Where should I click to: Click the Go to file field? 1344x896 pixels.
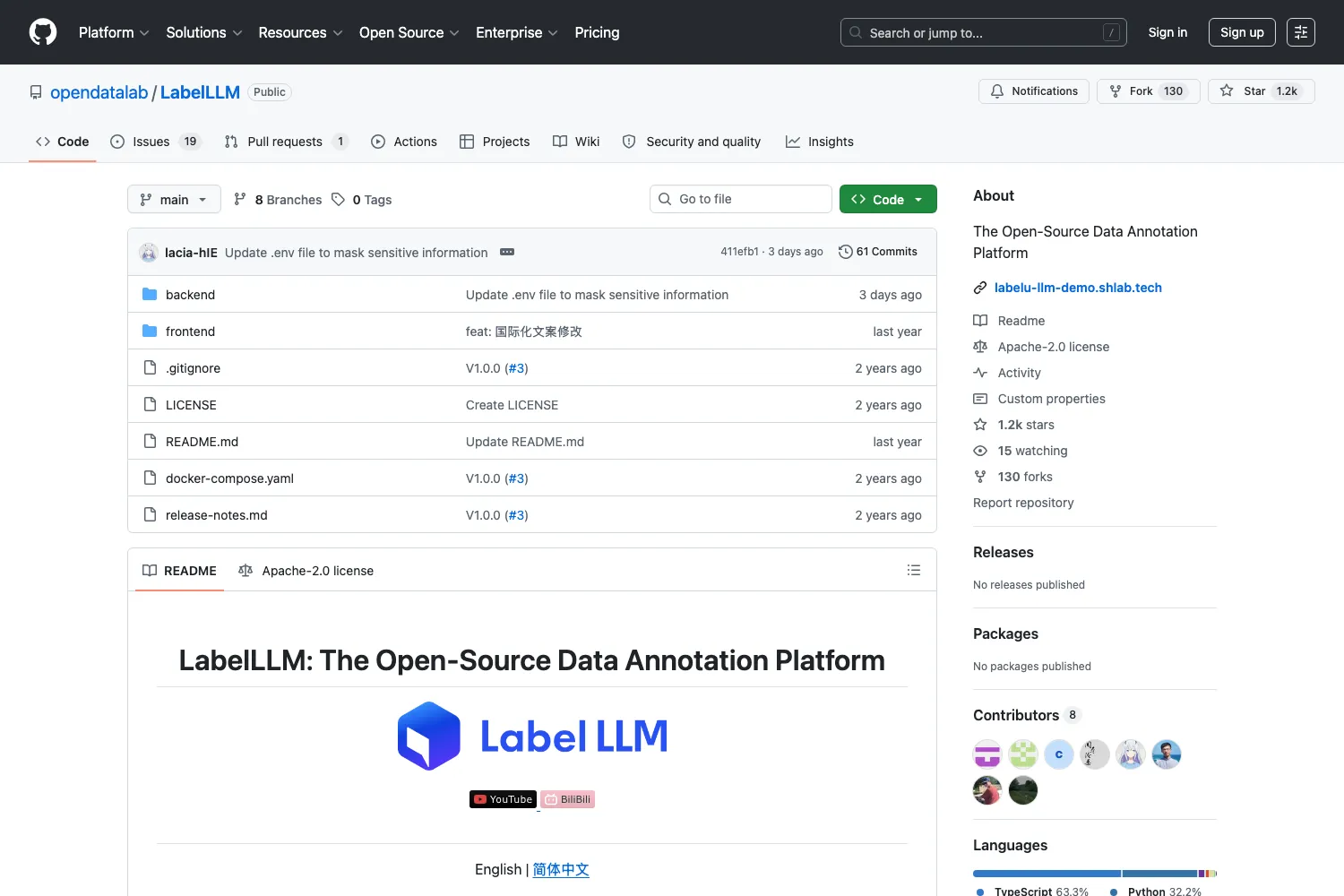741,199
